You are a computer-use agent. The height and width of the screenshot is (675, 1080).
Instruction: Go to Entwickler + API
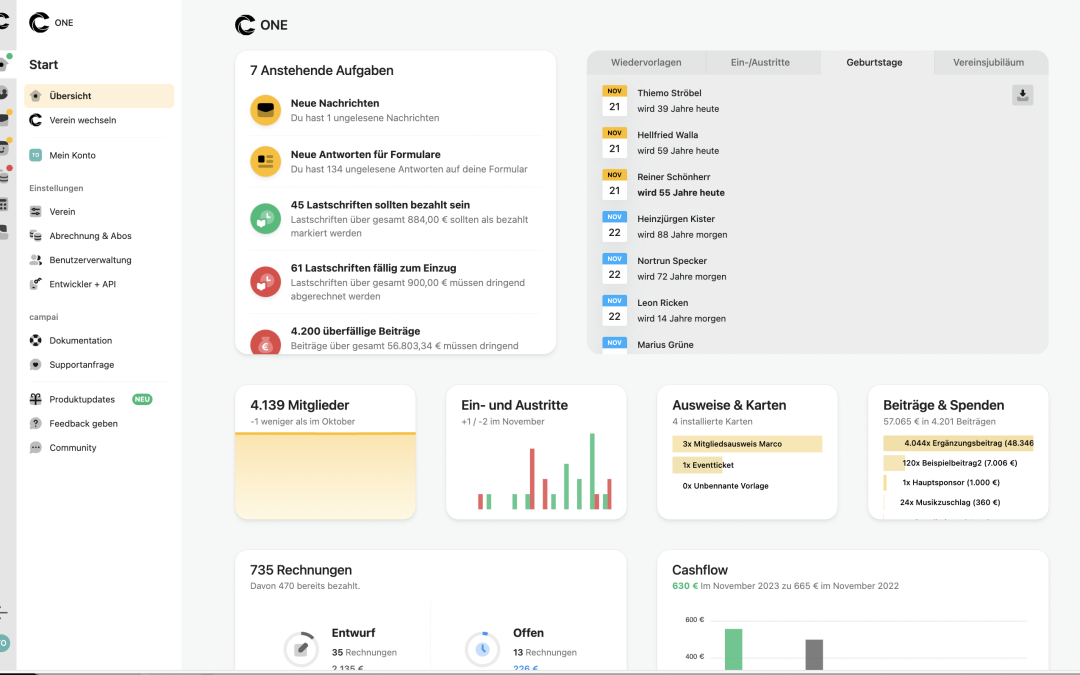[82, 284]
